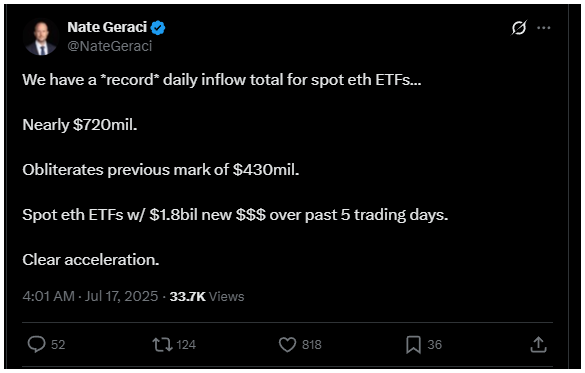Open the Nate Geraci display name link

point(107,27)
